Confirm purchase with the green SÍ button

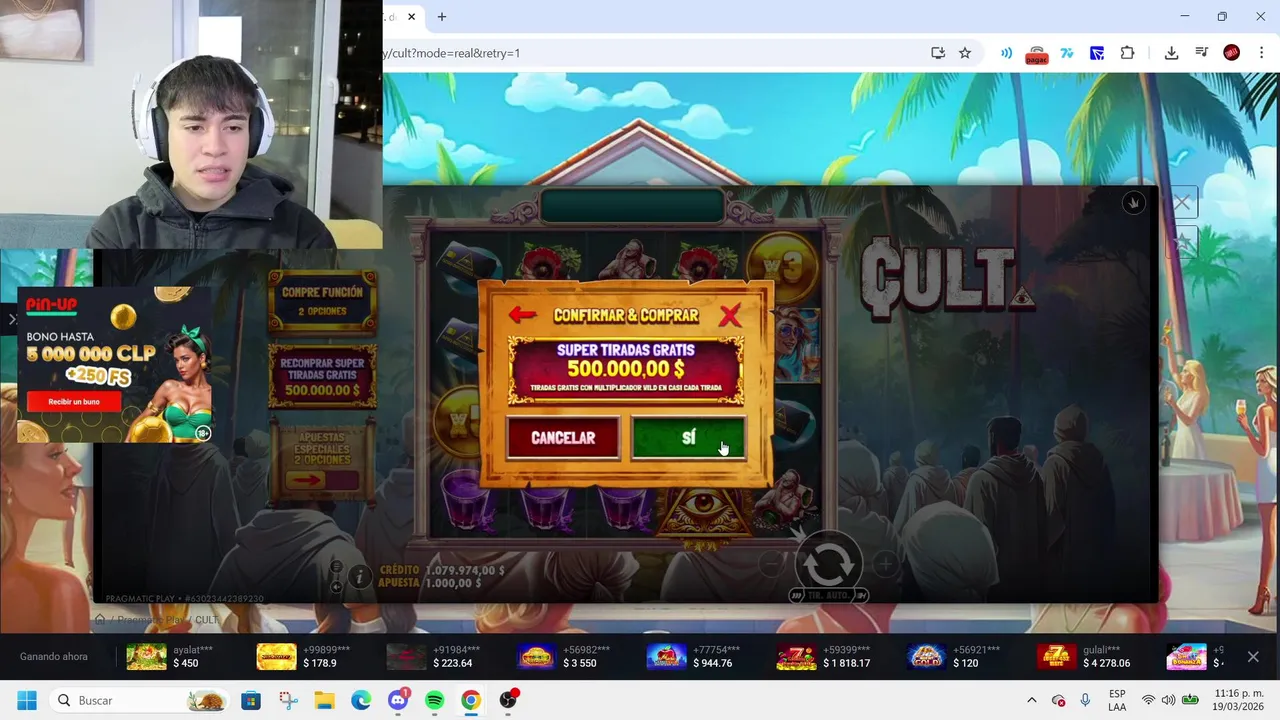688,438
